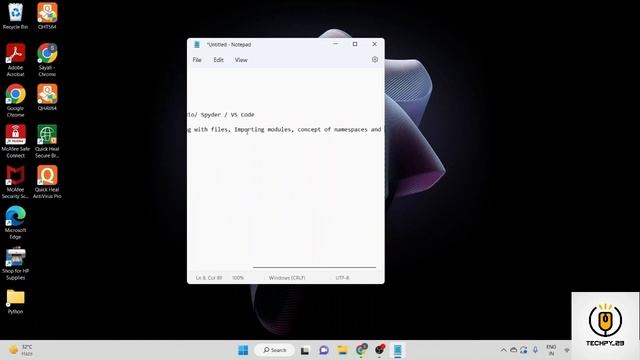
Task: Select McAfee Security Scan desktop icon
Action: [15, 182]
